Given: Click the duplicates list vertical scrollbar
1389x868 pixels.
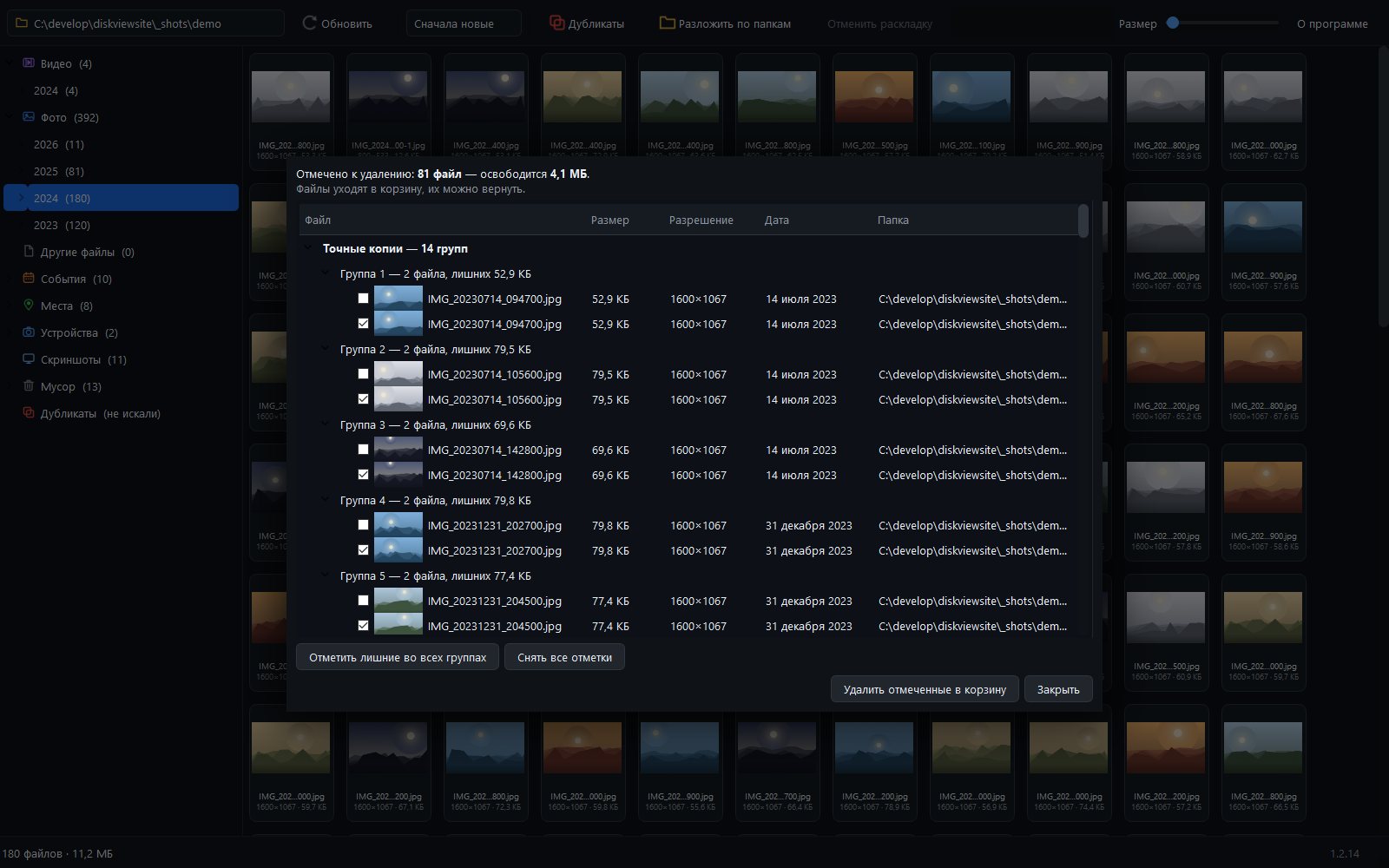Looking at the screenshot, I should click(x=1083, y=220).
